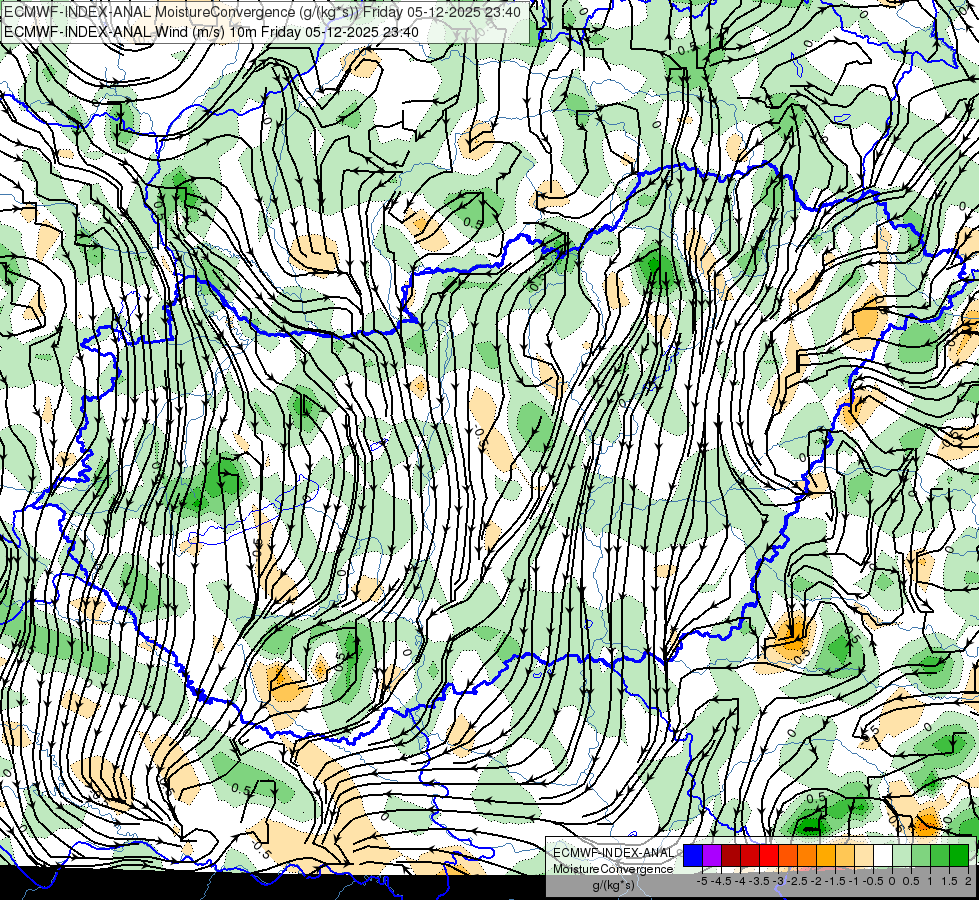Screen dimensions: 979x900
Task: Click the legend tick value 2
Action: pyautogui.click(x=968, y=881)
